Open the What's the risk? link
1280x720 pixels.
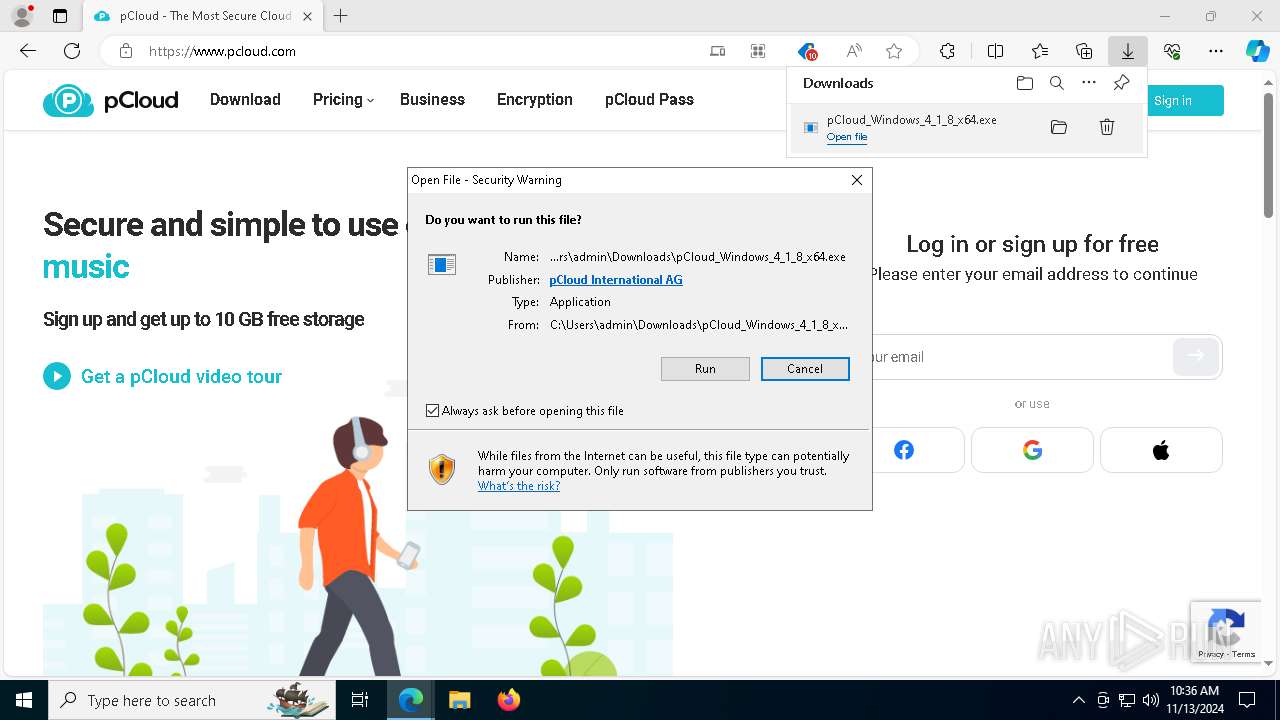tap(519, 486)
